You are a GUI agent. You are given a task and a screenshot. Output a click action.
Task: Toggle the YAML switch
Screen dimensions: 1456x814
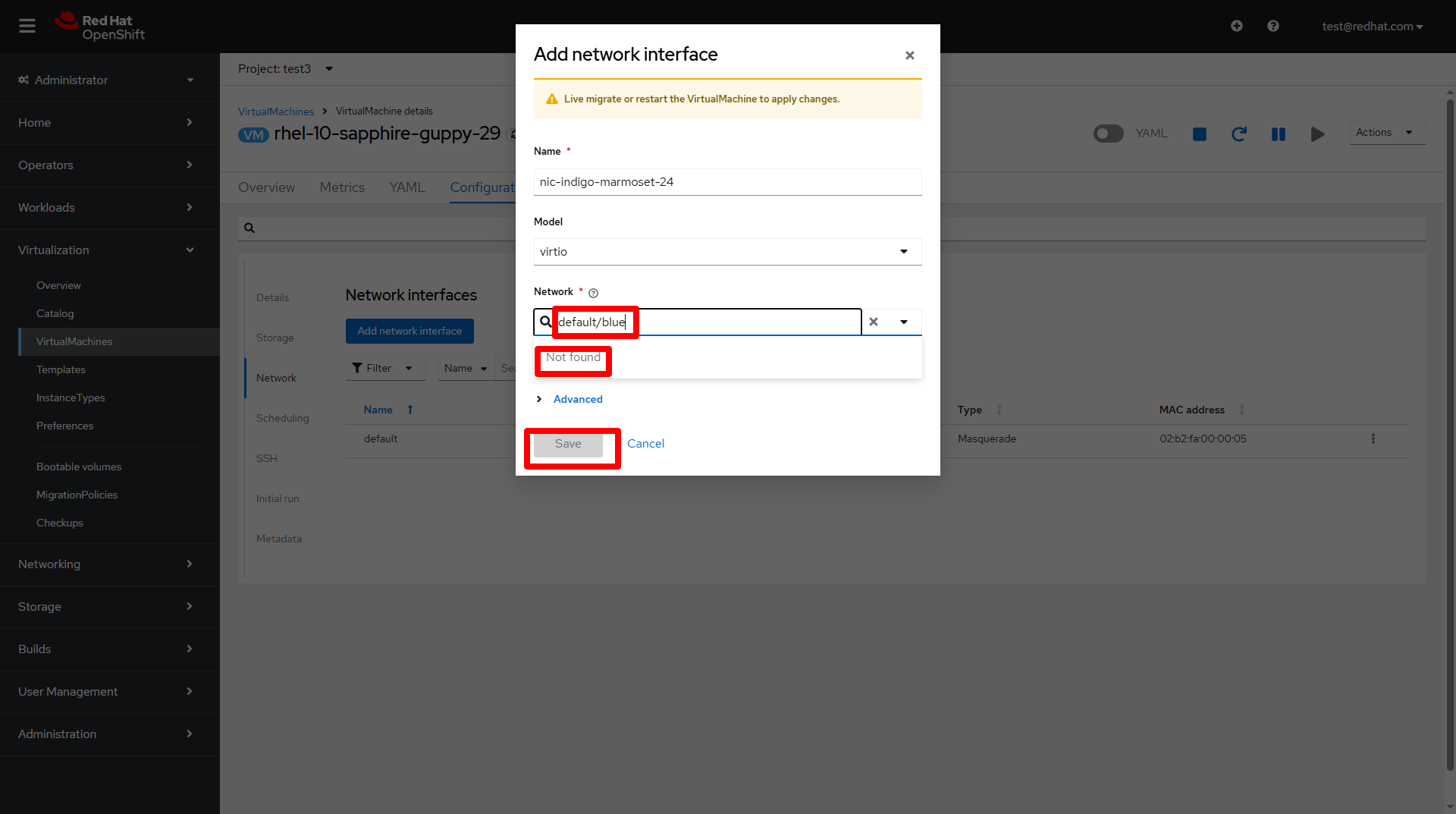point(1108,134)
